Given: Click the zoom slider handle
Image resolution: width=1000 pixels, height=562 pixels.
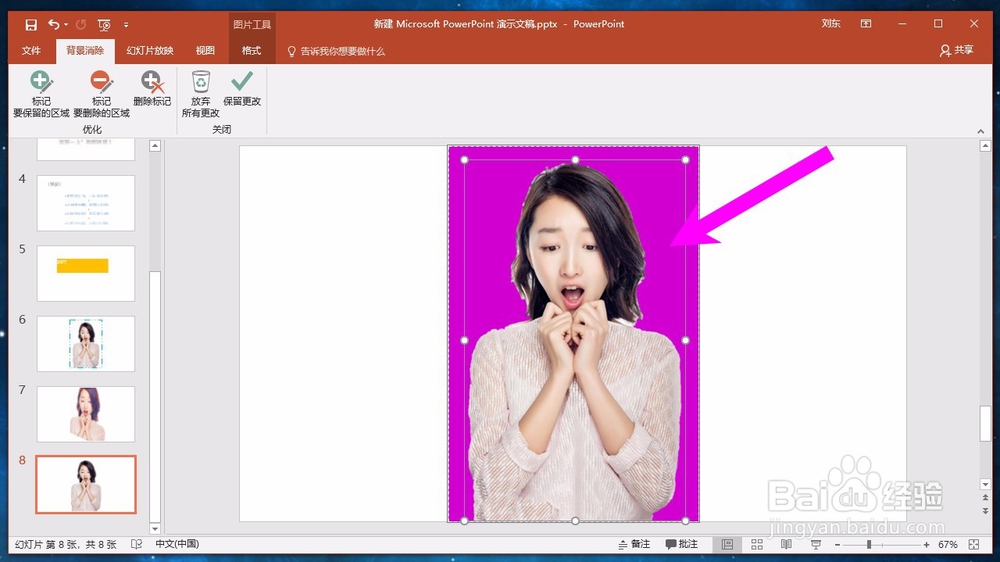Looking at the screenshot, I should (869, 545).
